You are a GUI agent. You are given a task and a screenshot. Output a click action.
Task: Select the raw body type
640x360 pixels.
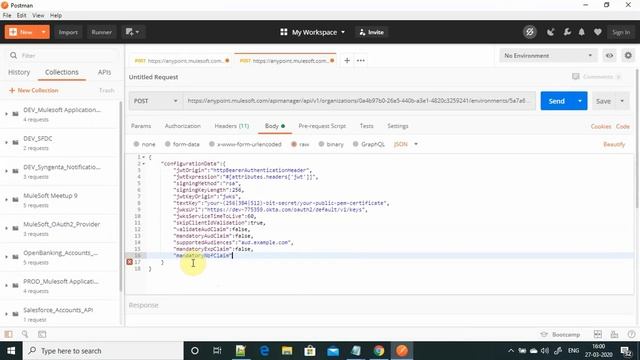tap(293, 144)
